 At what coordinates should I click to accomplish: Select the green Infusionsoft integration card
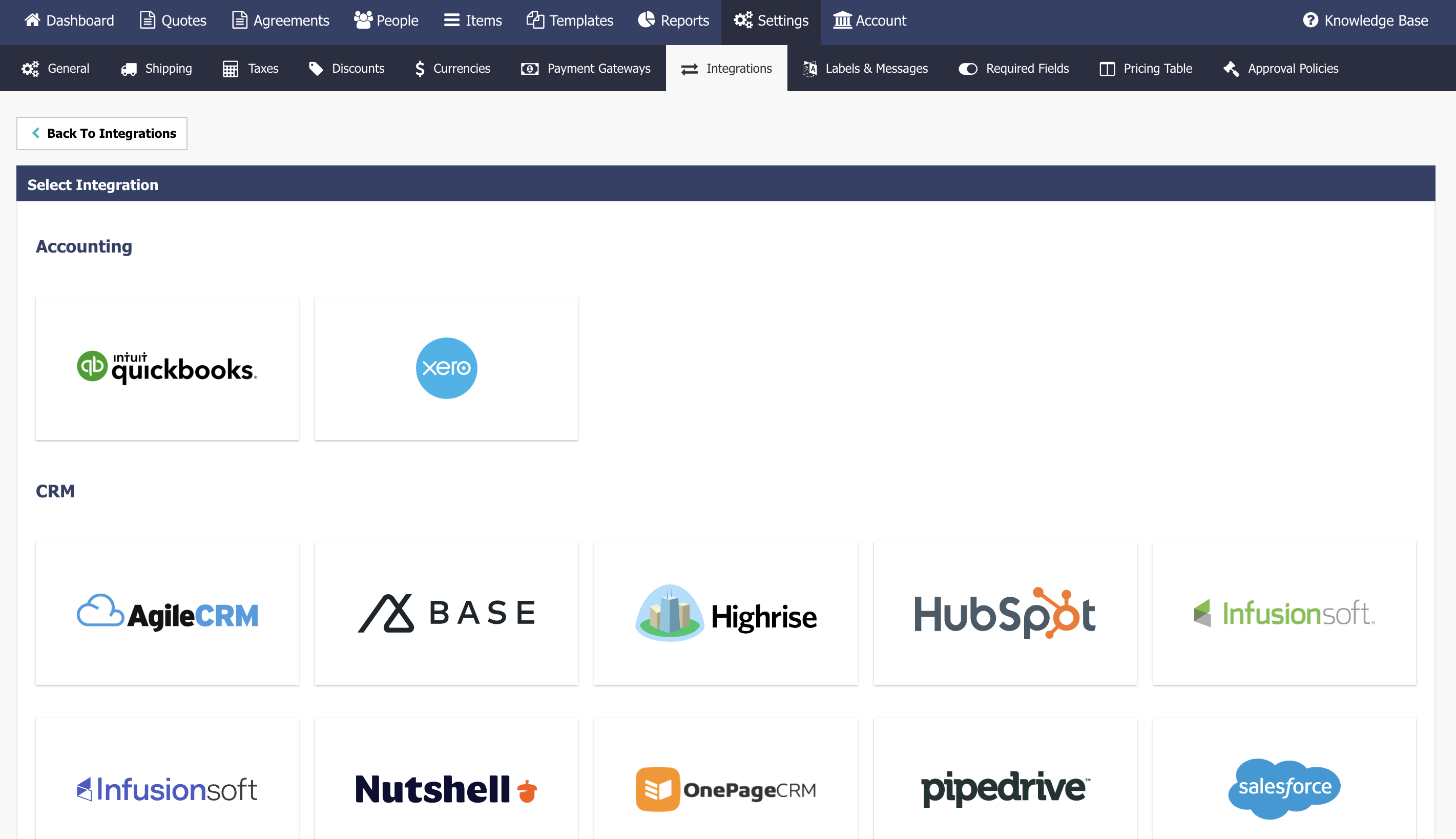point(1284,613)
